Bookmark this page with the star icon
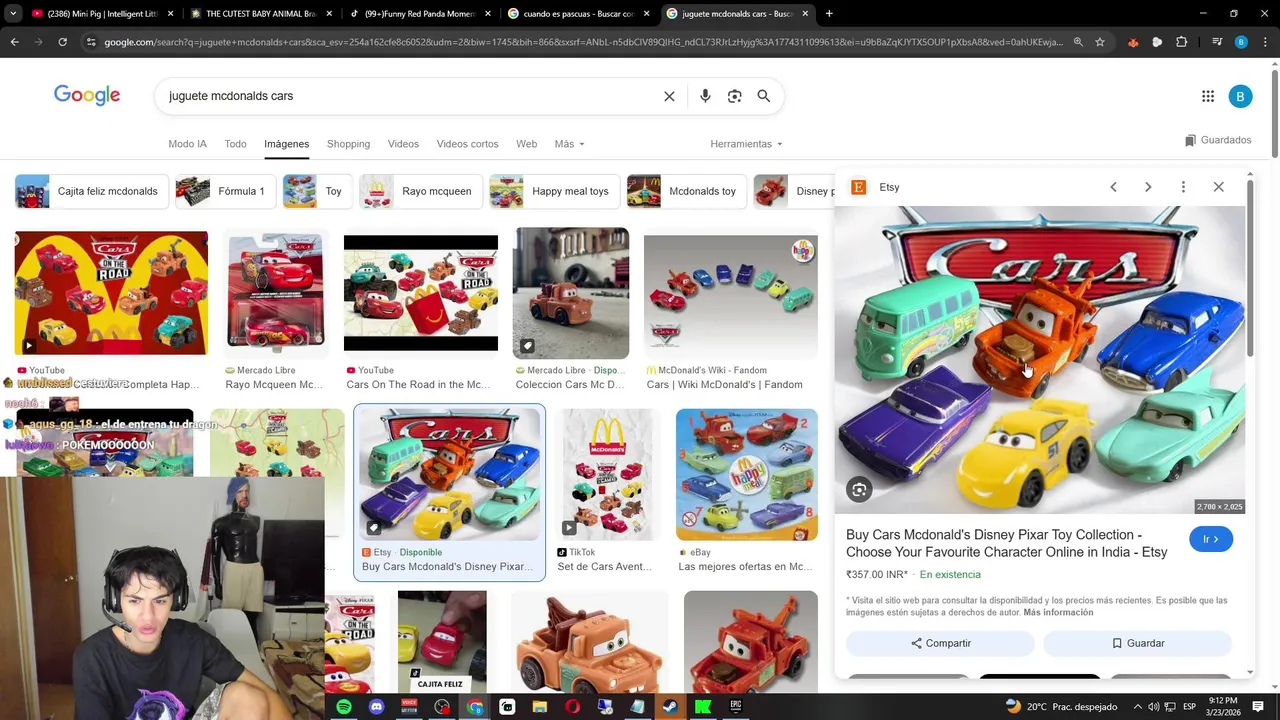This screenshot has height=720, width=1280. pyautogui.click(x=1100, y=42)
